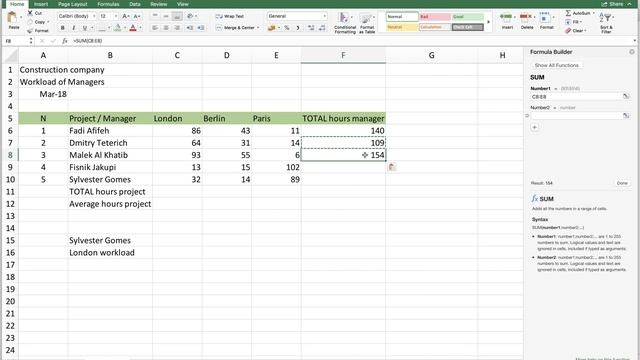The height and width of the screenshot is (360, 640).
Task: Open the text orientation icon
Action: pyautogui.click(x=190, y=16)
